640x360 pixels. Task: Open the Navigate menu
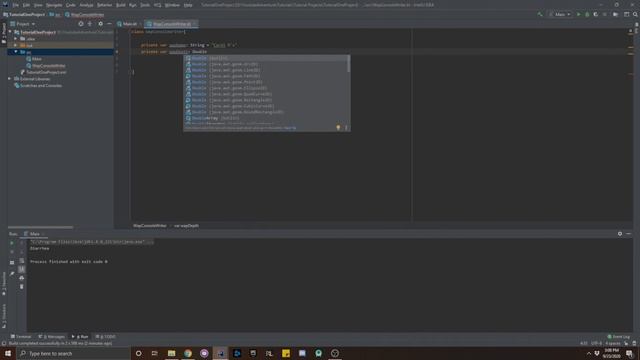54,5
